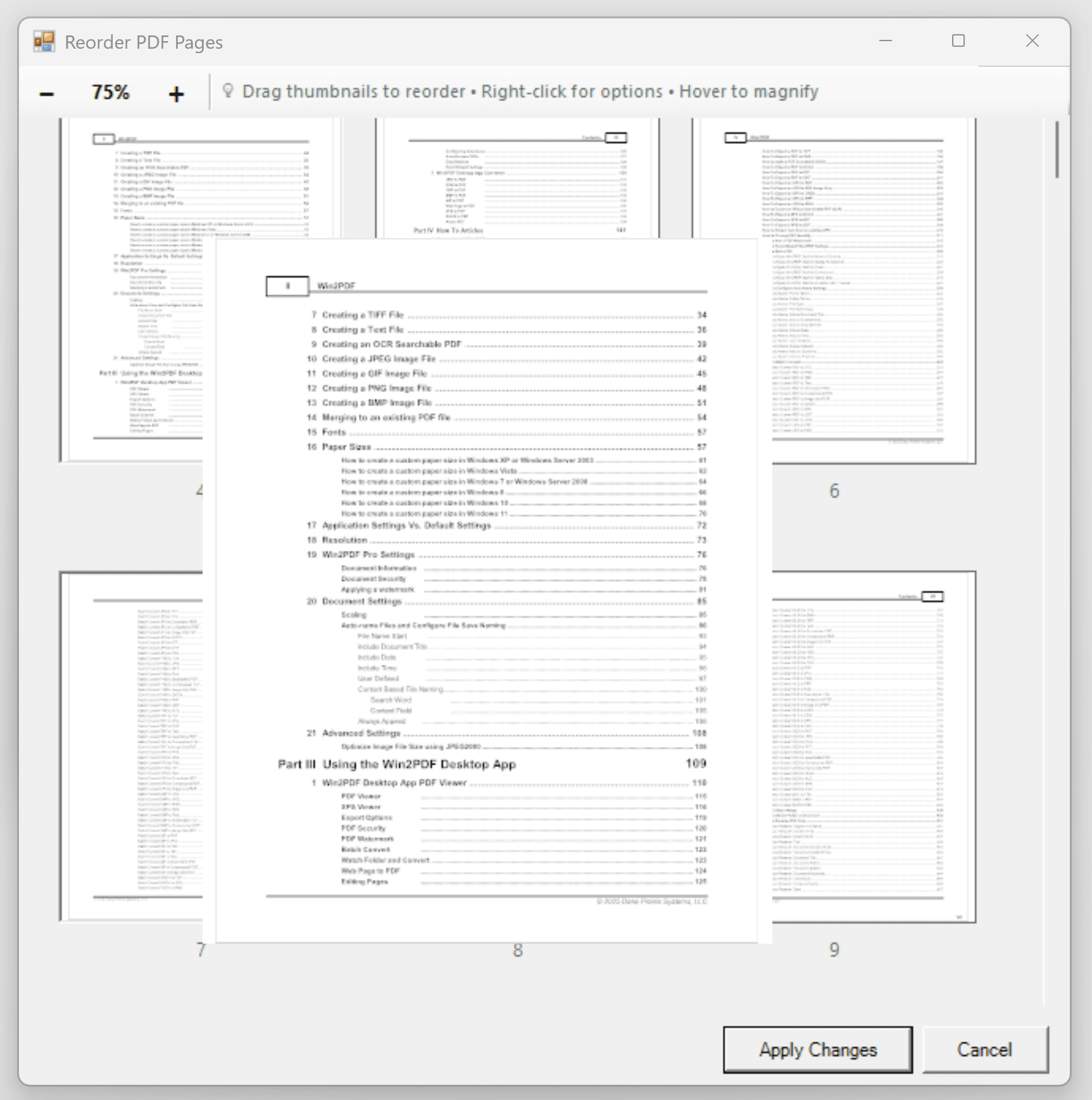Click the Reorder PDF Pages title bar
Screen dimensions: 1092x1100
[x=443, y=41]
